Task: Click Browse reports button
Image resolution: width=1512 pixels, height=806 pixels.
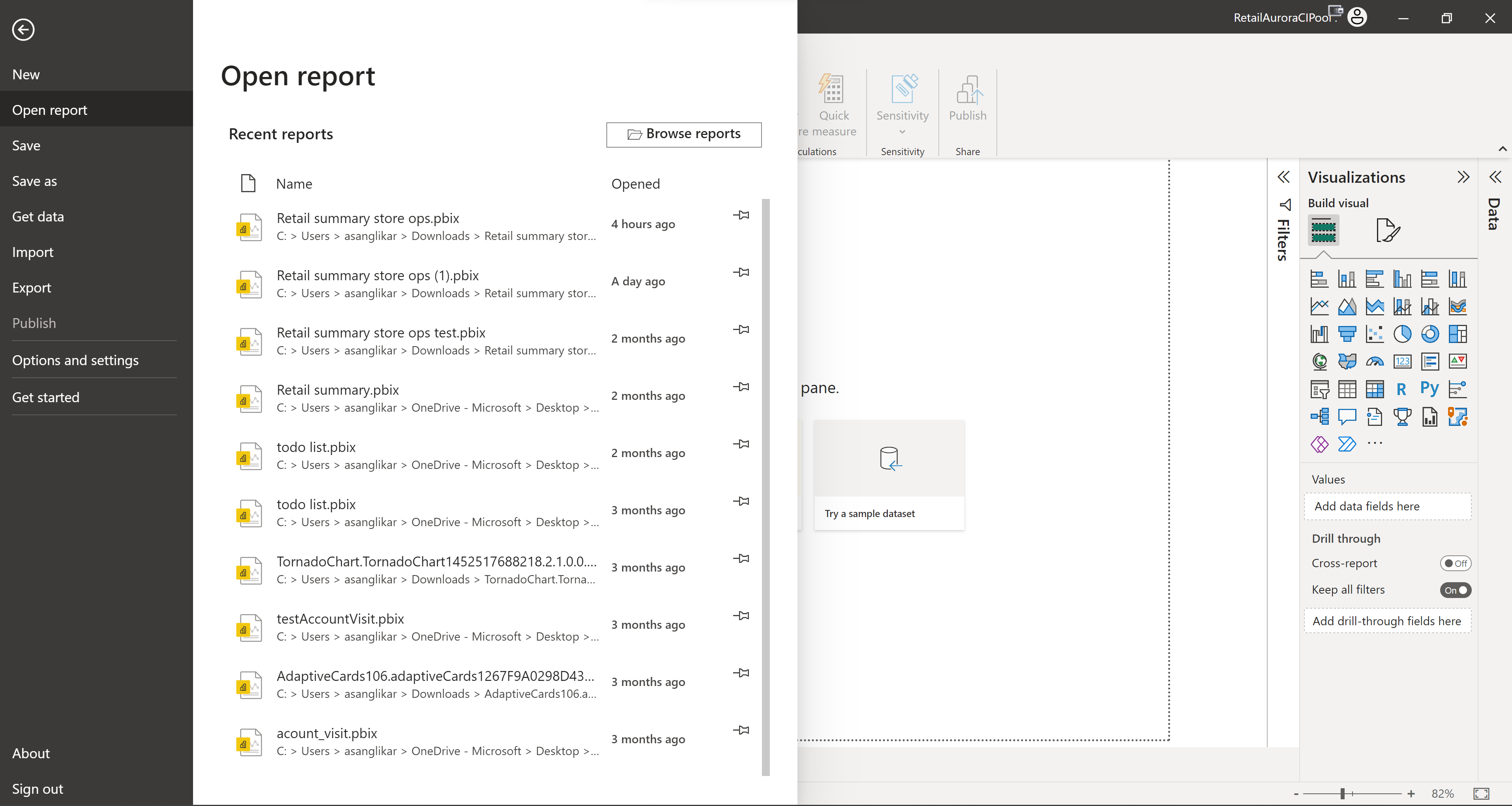Action: pos(684,134)
